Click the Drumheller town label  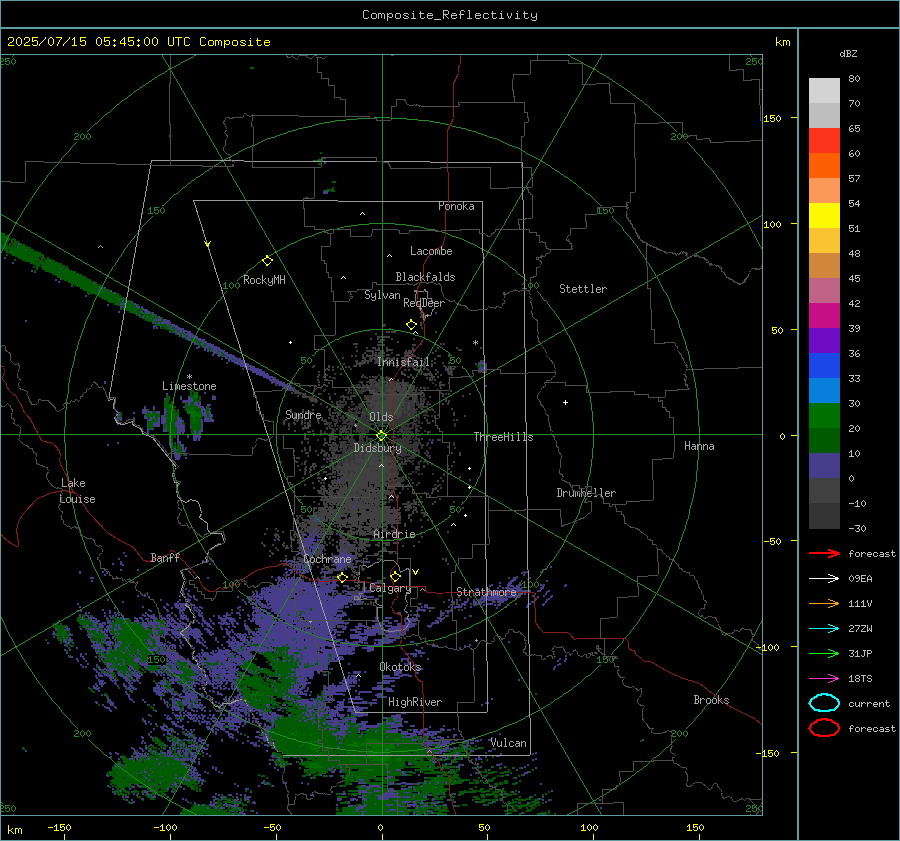[586, 493]
